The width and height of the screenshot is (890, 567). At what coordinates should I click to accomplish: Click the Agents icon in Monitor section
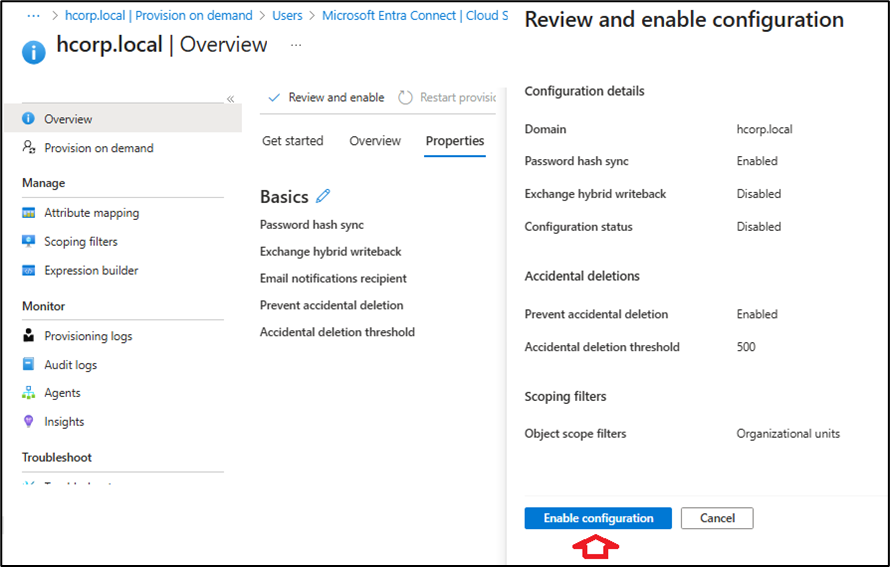point(28,393)
